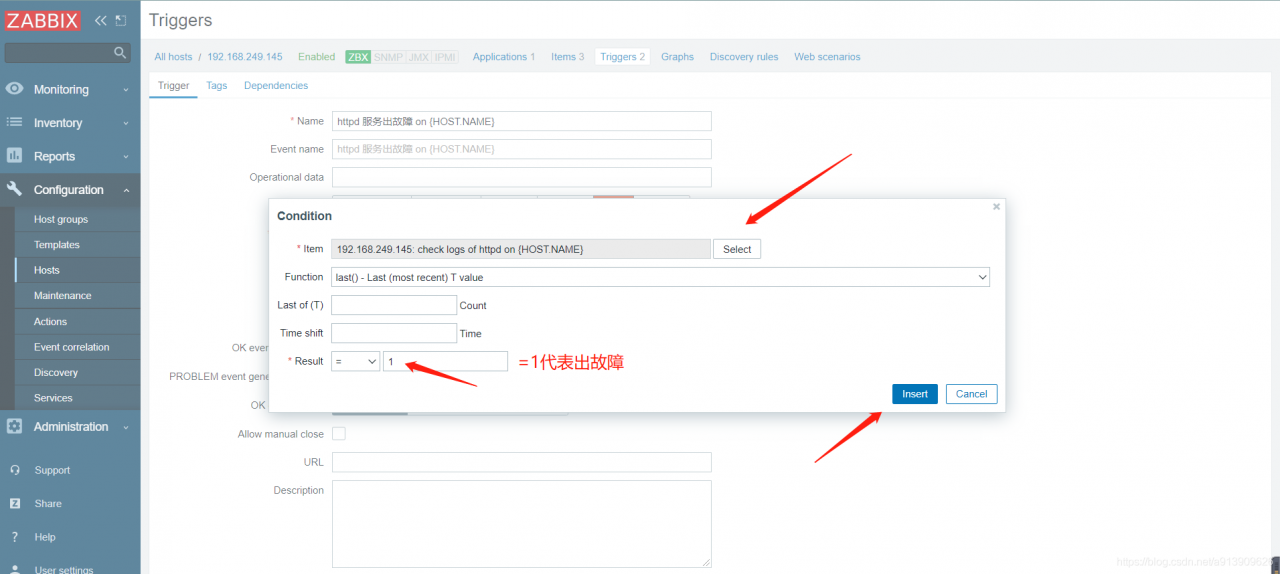The width and height of the screenshot is (1280, 574).
Task: Click the User settings person icon
Action: pos(15,569)
